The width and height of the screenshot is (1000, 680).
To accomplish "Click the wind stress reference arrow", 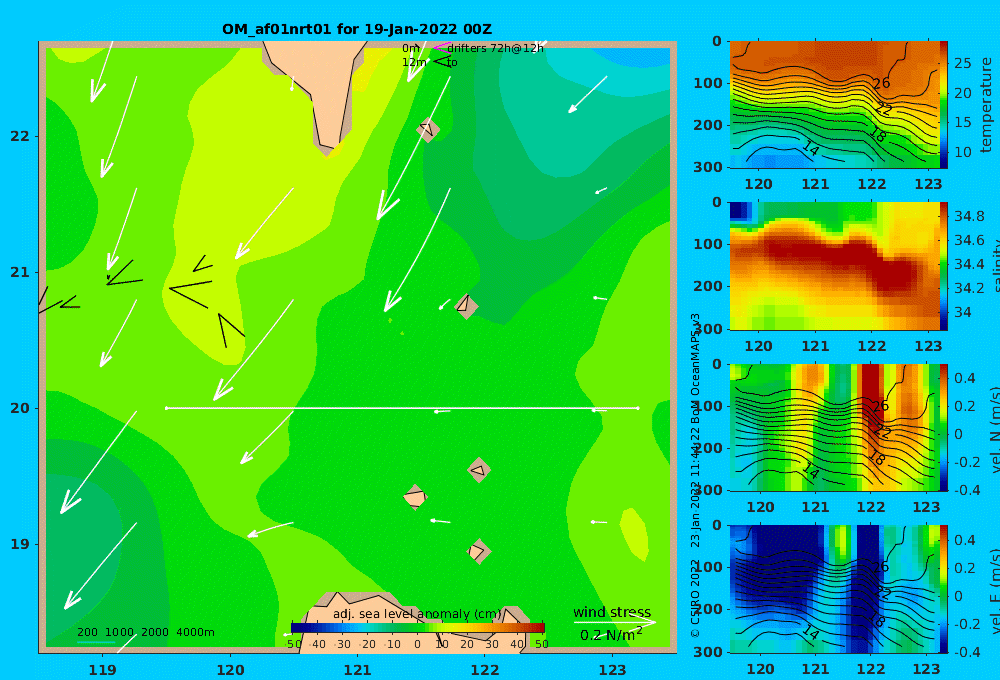I will coord(614,622).
